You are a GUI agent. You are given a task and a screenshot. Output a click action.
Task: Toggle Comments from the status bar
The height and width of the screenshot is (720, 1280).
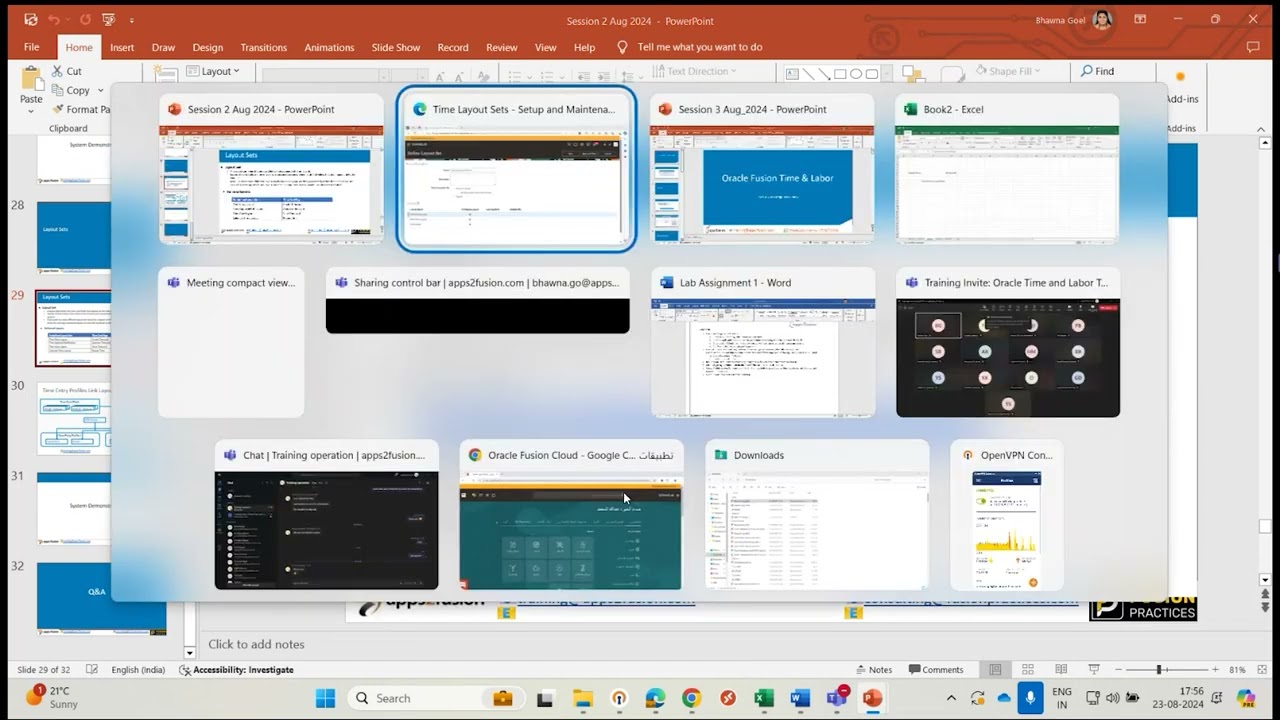pos(936,670)
